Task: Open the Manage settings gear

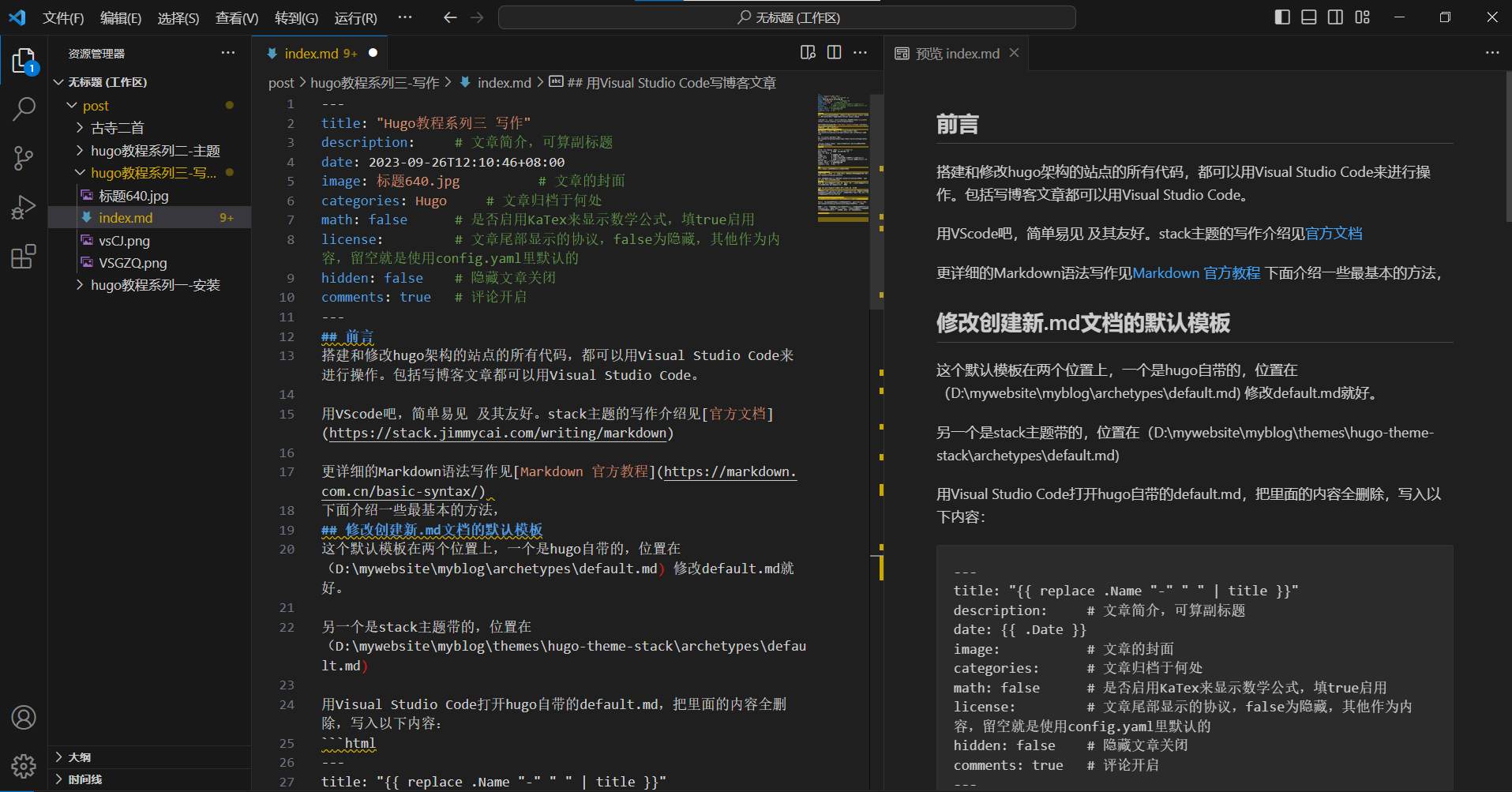Action: coord(24,765)
